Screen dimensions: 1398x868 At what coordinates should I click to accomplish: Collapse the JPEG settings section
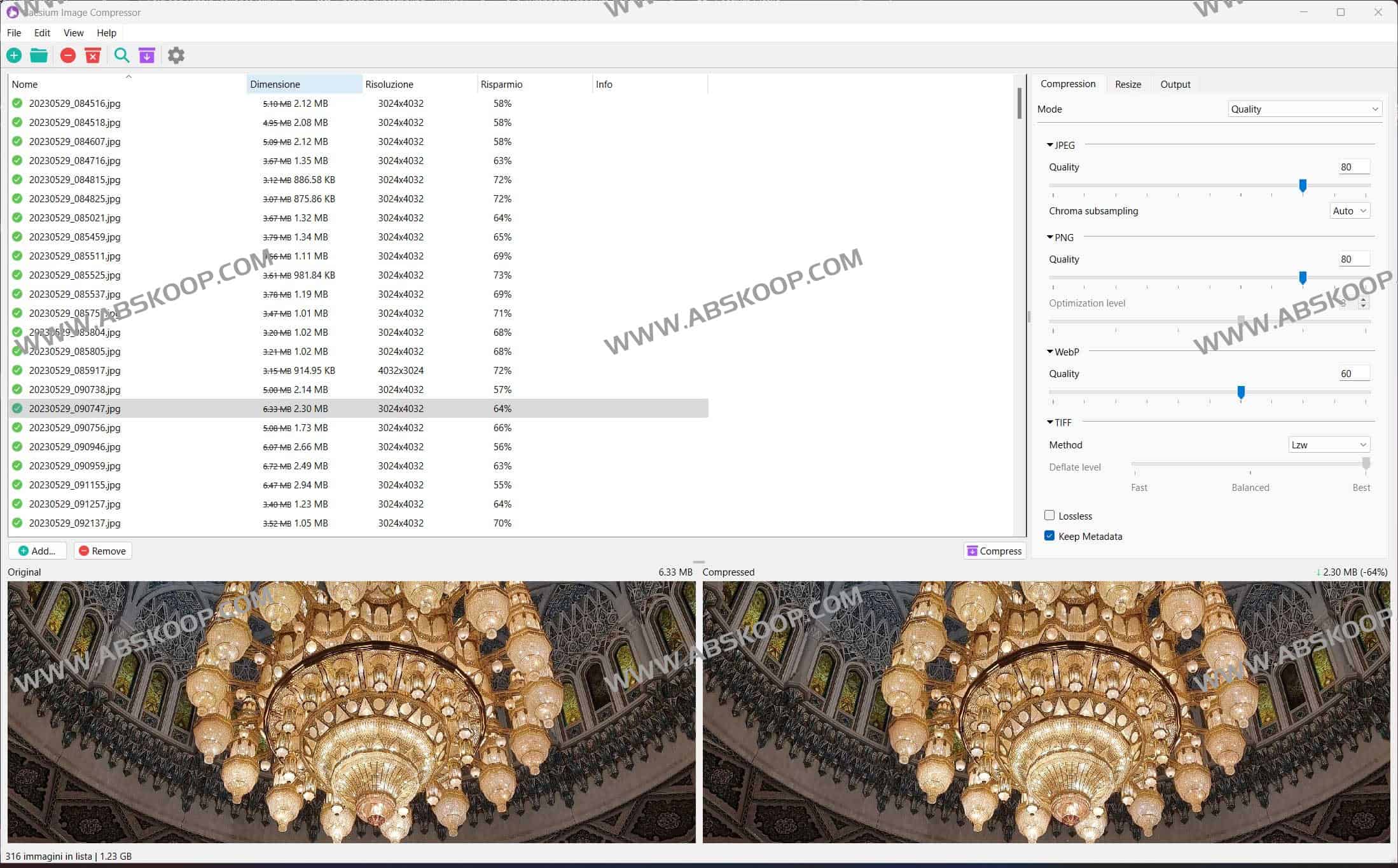1050,145
